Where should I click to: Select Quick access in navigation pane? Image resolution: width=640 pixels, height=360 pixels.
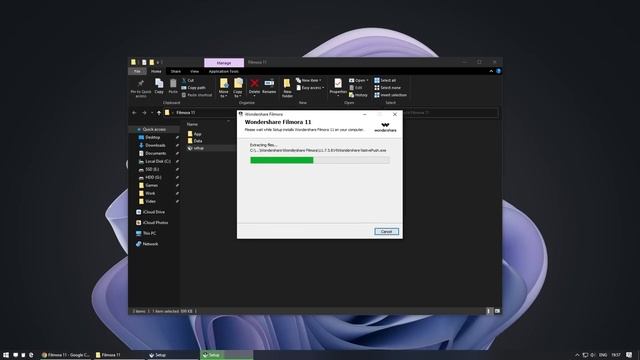154,129
